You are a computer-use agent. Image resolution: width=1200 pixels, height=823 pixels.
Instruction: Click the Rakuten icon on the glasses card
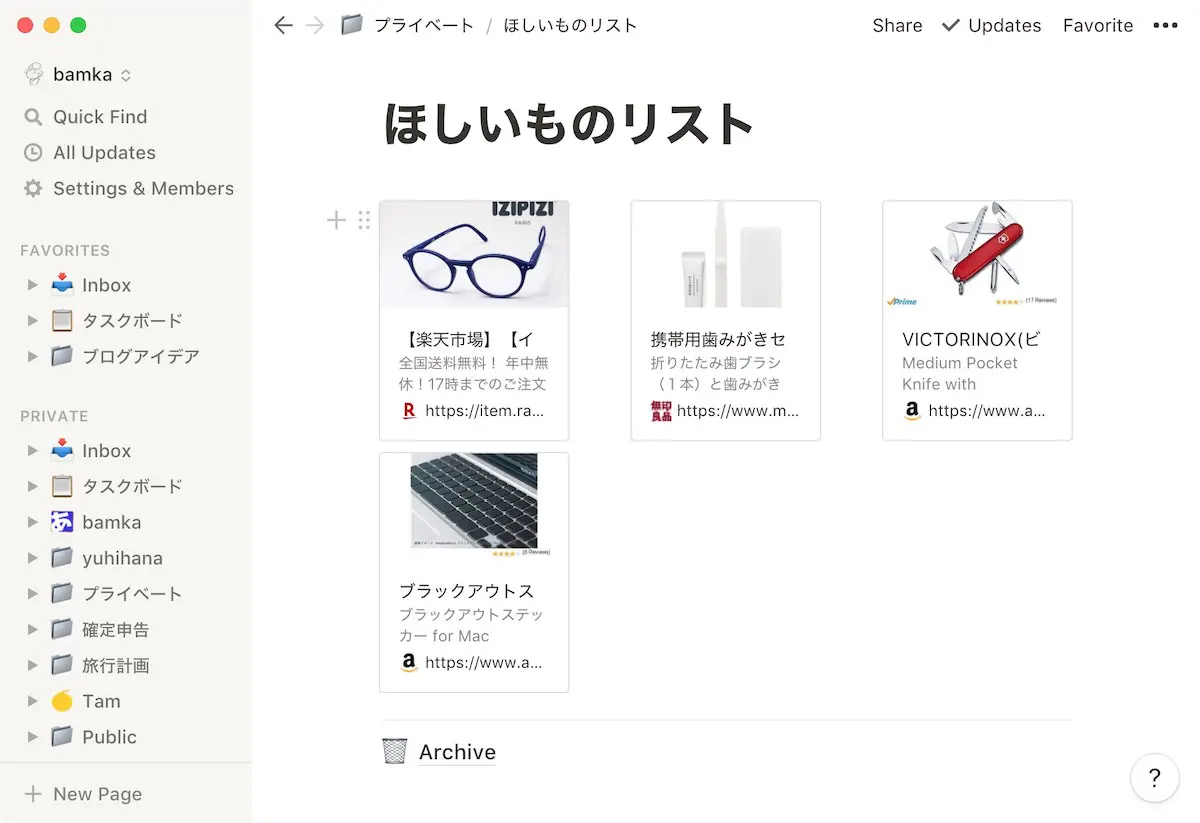point(408,410)
